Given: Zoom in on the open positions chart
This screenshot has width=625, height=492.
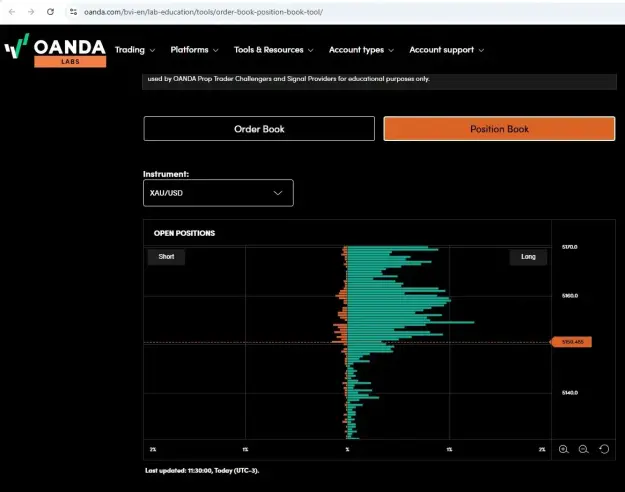Looking at the screenshot, I should 564,449.
